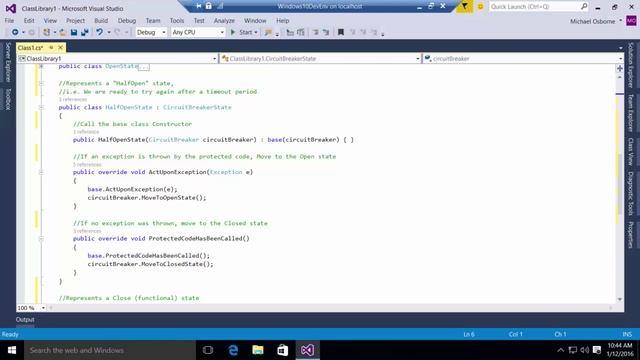Open the Start button dropdown arrow
This screenshot has height=360, width=640.
[256, 32]
